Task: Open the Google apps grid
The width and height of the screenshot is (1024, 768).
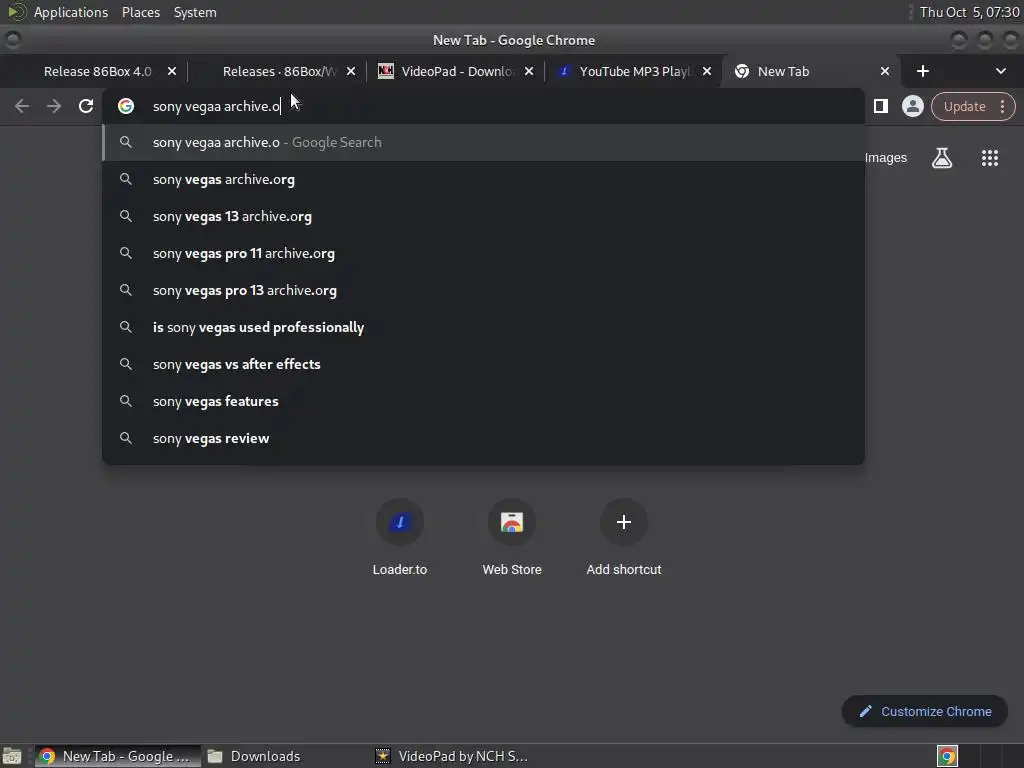Action: coord(990,158)
